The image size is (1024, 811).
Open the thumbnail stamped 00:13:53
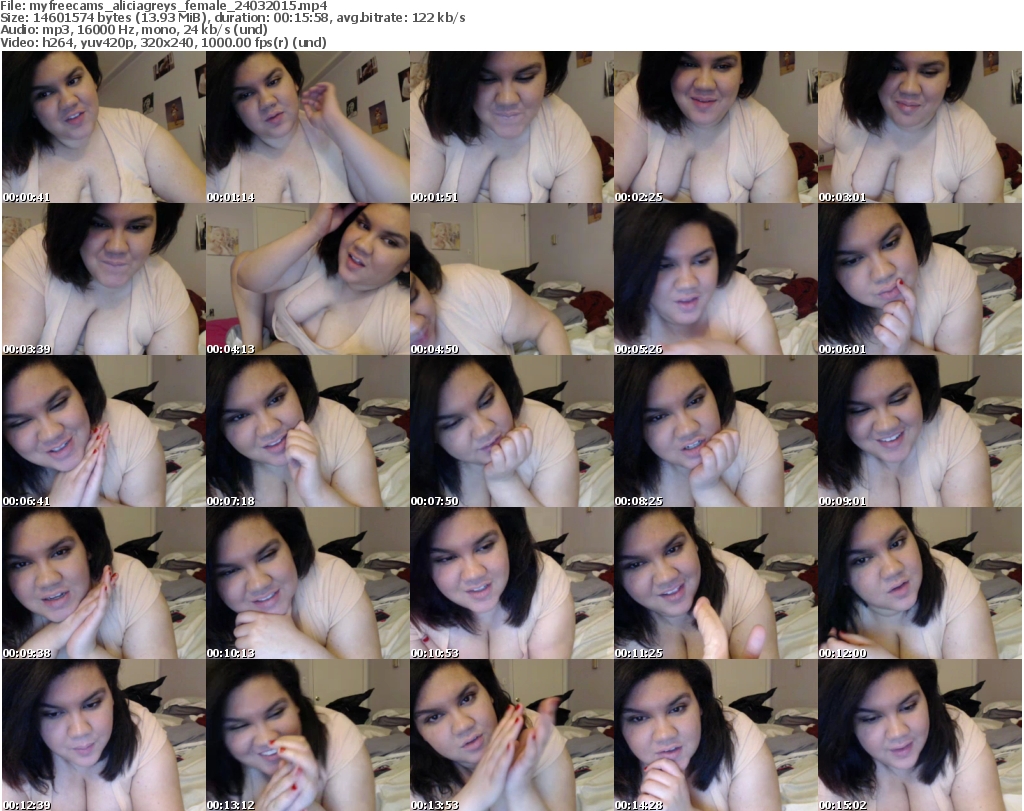click(x=511, y=735)
